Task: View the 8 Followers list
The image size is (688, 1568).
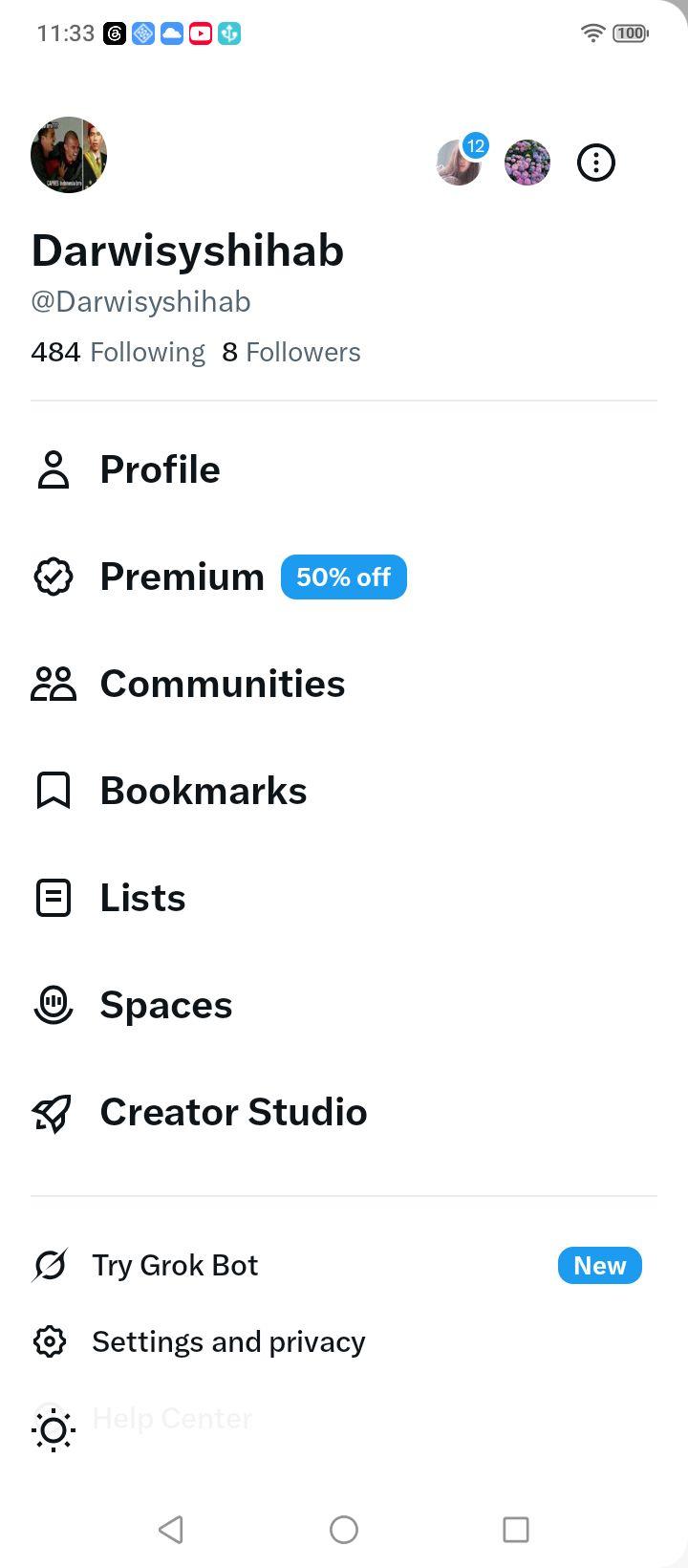Action: coord(291,352)
